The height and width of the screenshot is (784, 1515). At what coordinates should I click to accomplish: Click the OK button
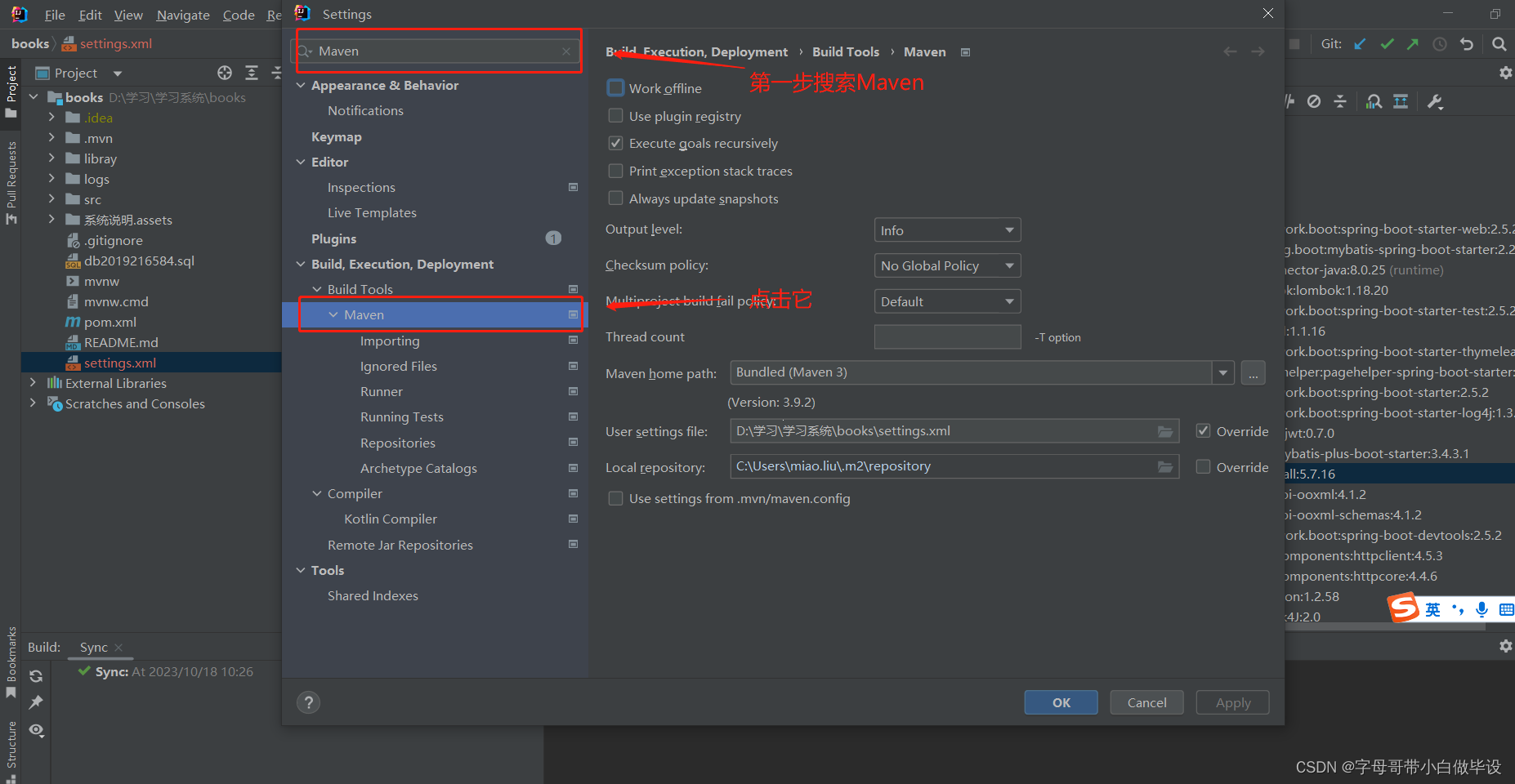[x=1061, y=702]
